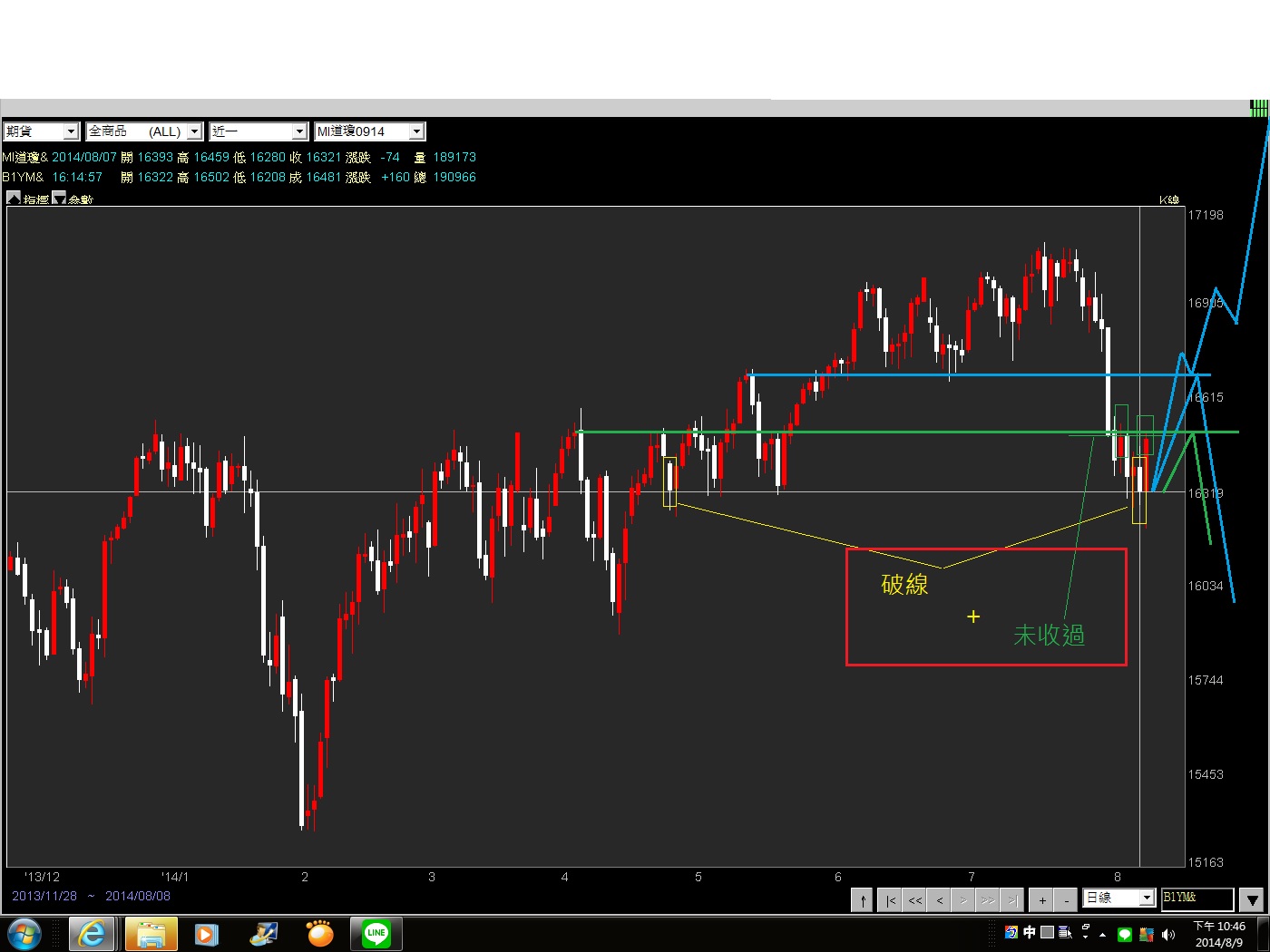Click the down-triangle 參數 parameter button
1270x952 pixels.
point(59,199)
